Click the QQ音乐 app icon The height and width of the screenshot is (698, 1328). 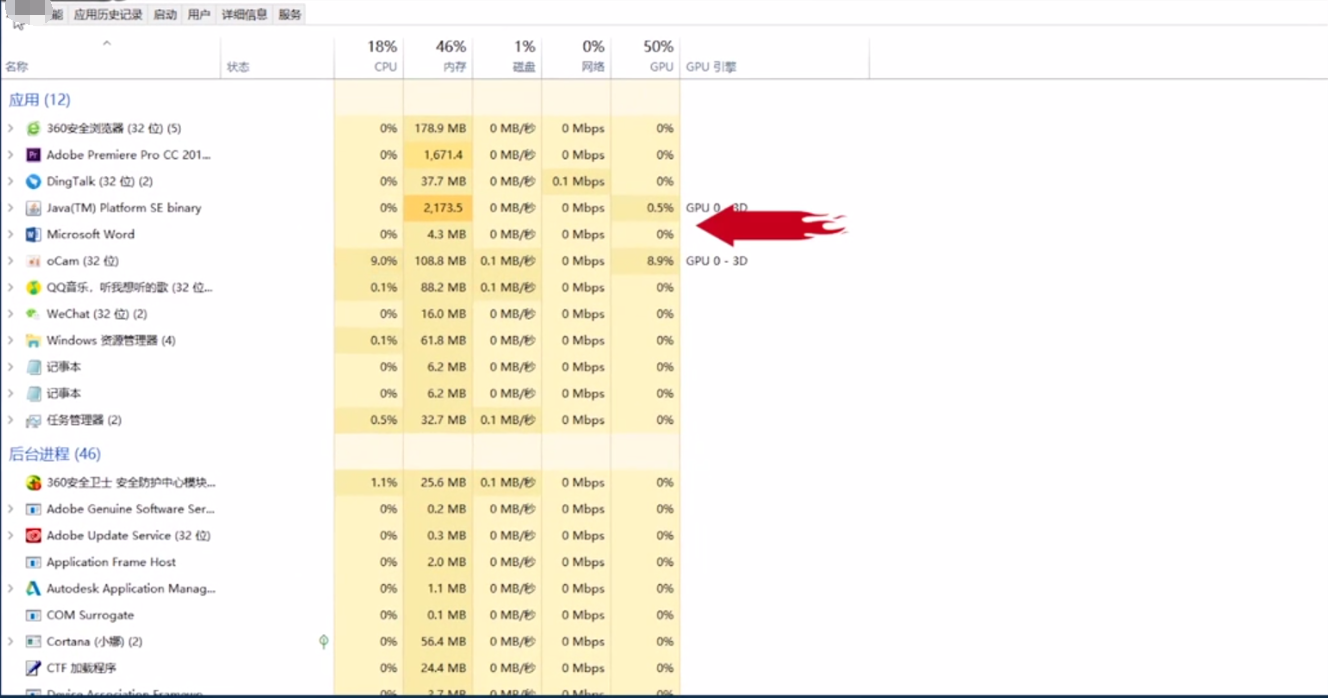(33, 287)
